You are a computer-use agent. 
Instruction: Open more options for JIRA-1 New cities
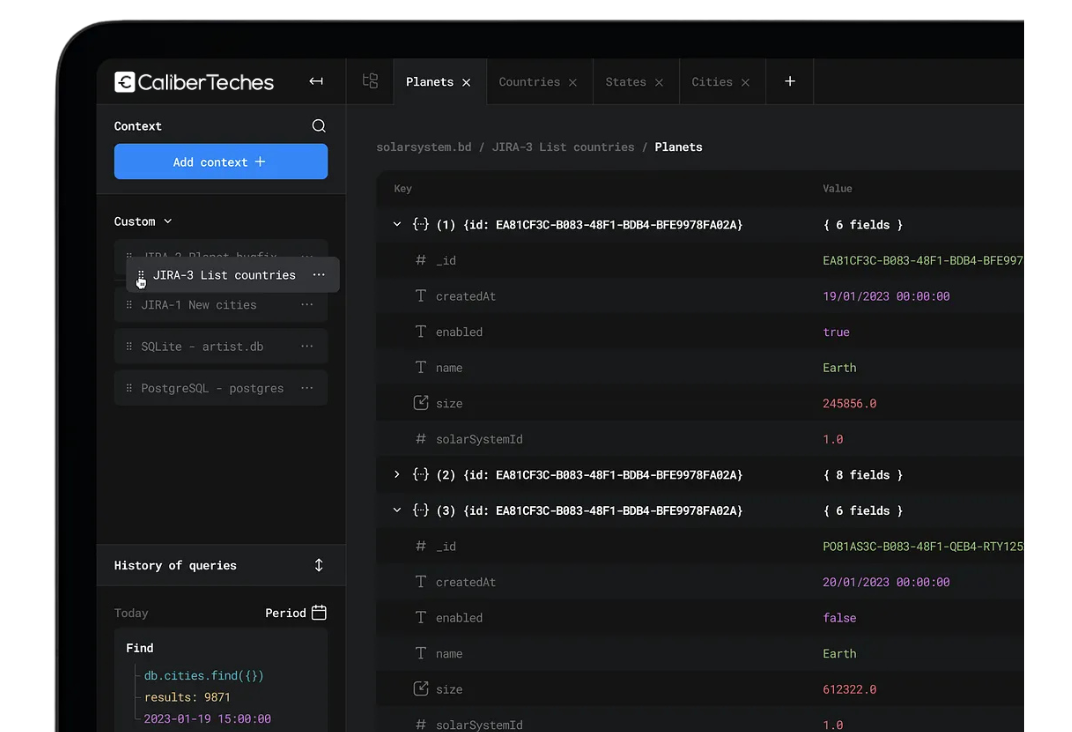tap(307, 304)
